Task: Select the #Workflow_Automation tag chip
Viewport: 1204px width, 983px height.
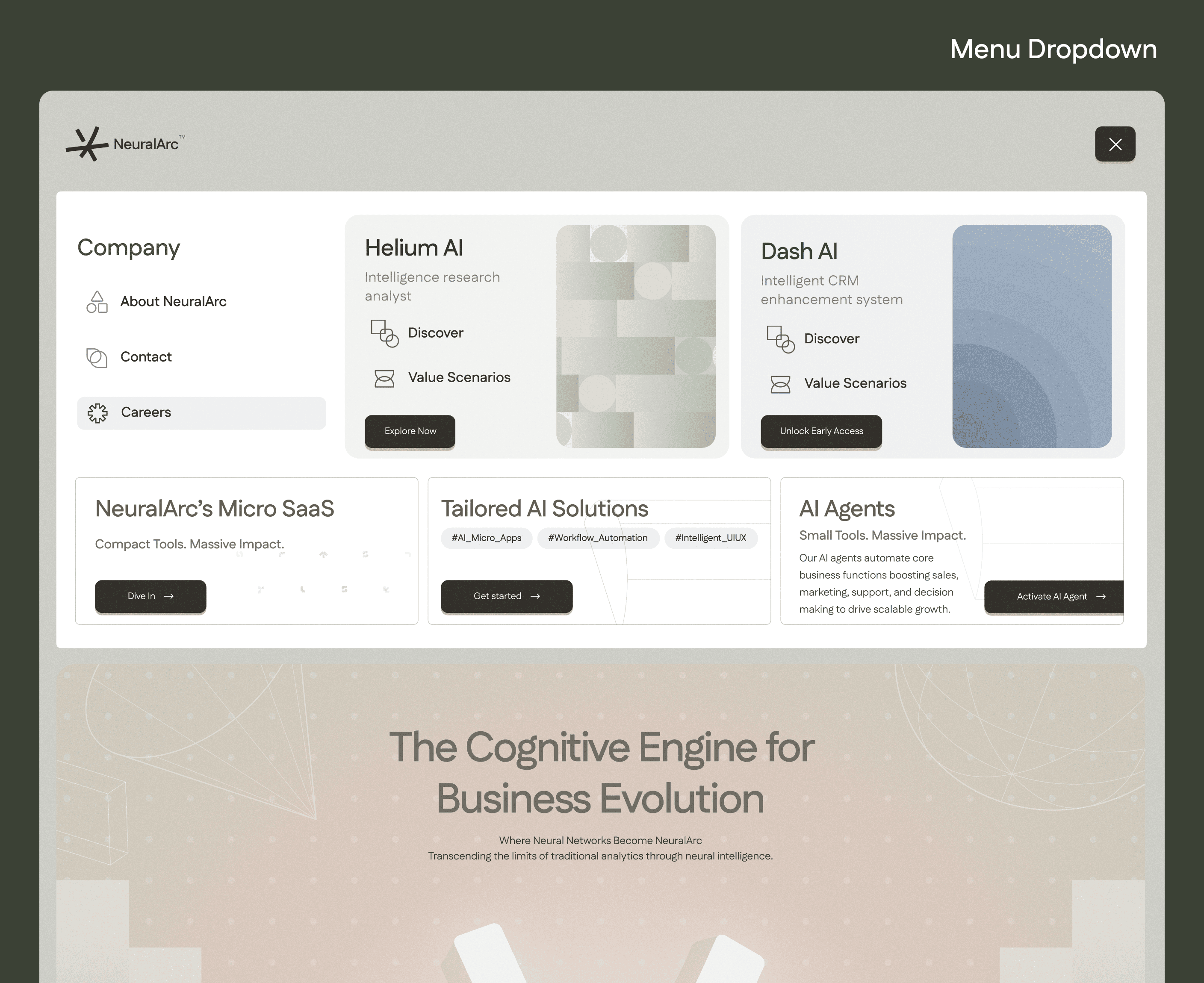Action: click(597, 538)
